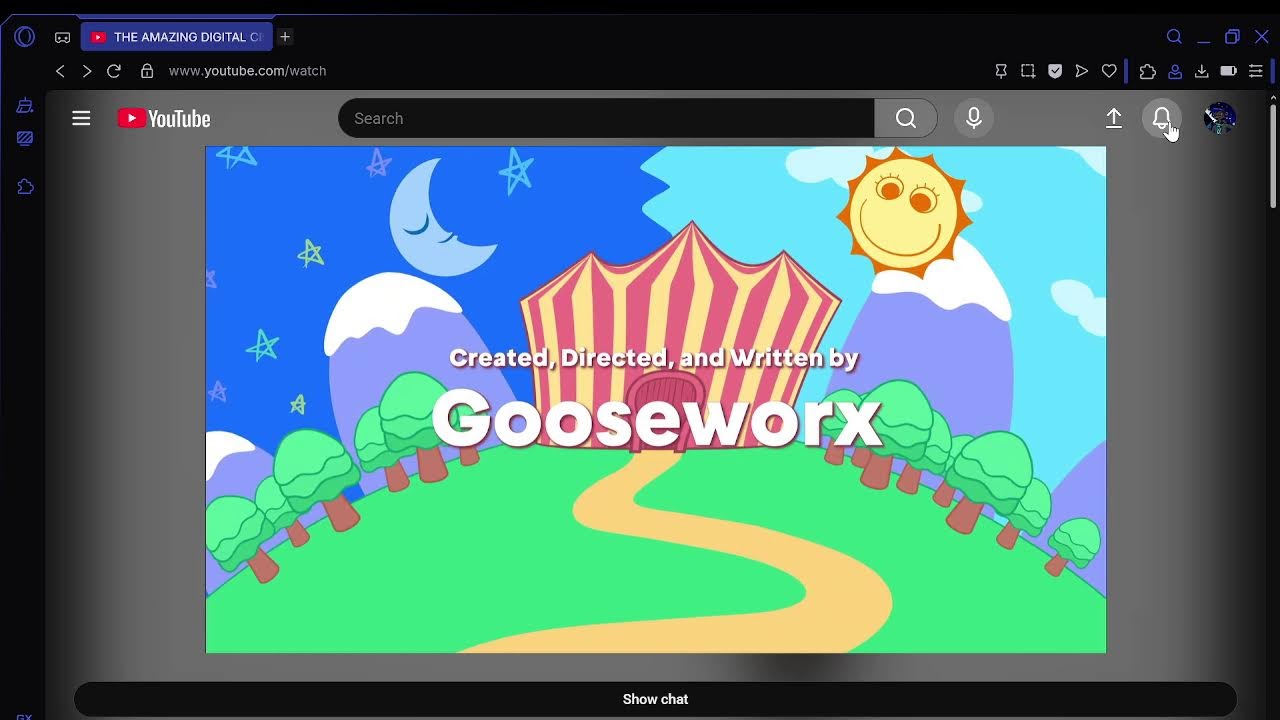
Task: Open YouTube notifications bell
Action: (1162, 118)
